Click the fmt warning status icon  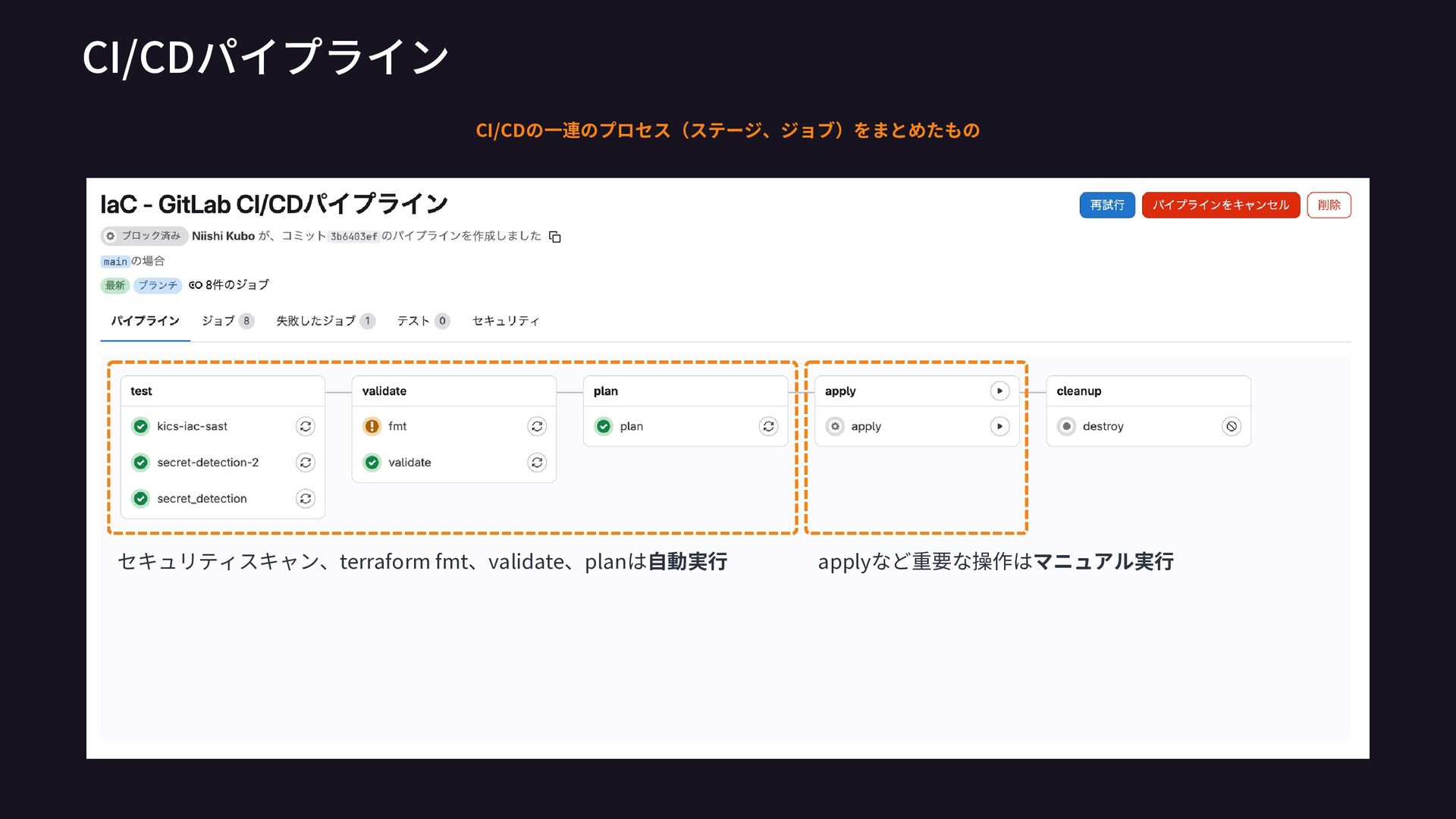coord(372,426)
